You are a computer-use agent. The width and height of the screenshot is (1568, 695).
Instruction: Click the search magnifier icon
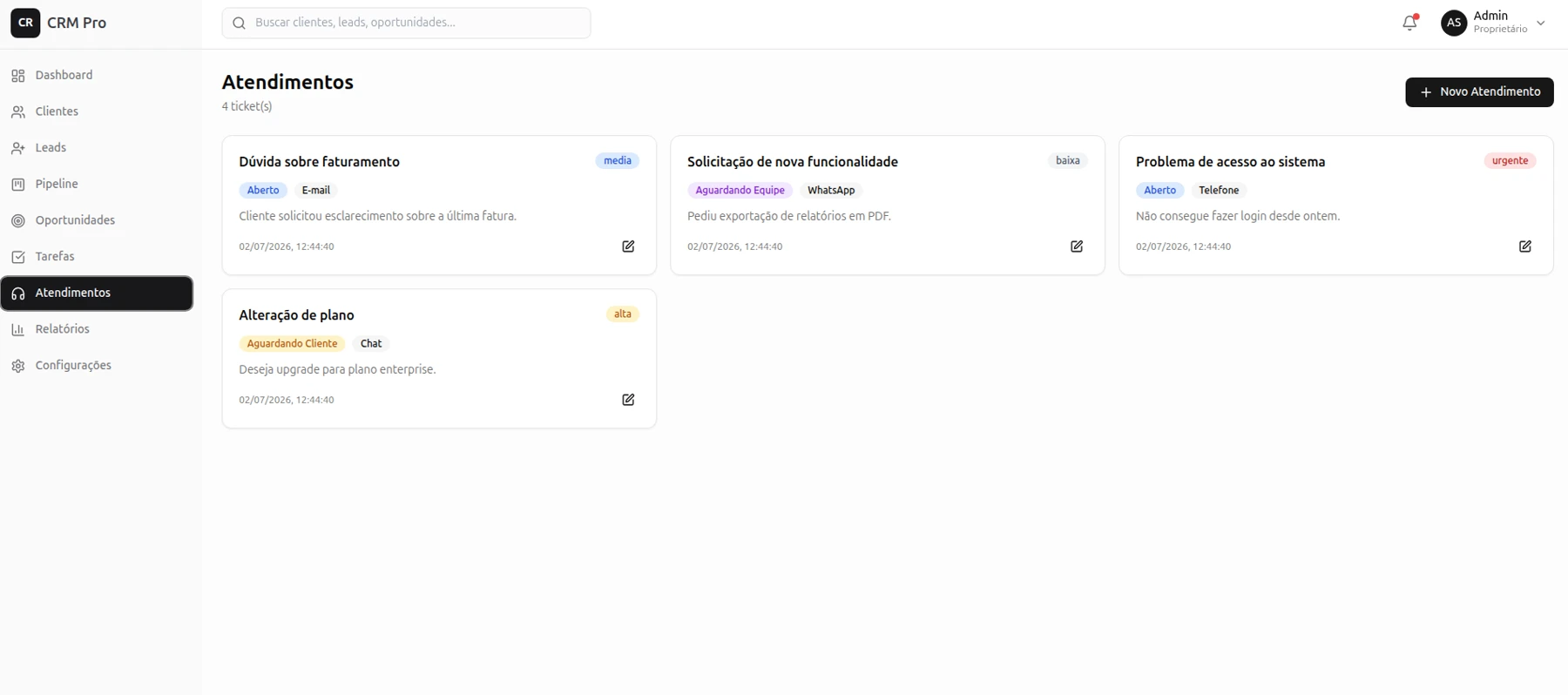(239, 24)
